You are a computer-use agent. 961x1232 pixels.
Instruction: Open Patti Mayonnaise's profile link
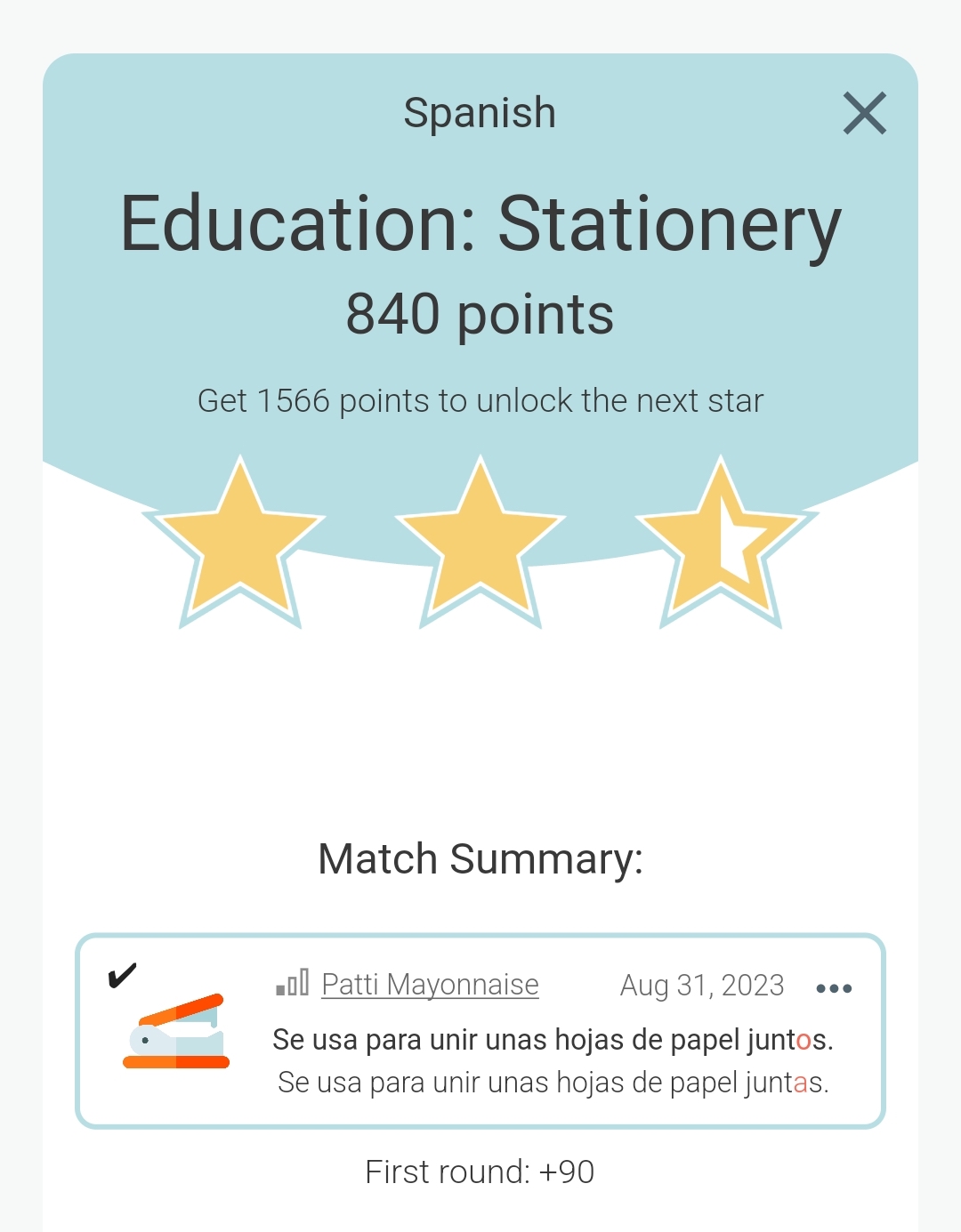point(430,985)
